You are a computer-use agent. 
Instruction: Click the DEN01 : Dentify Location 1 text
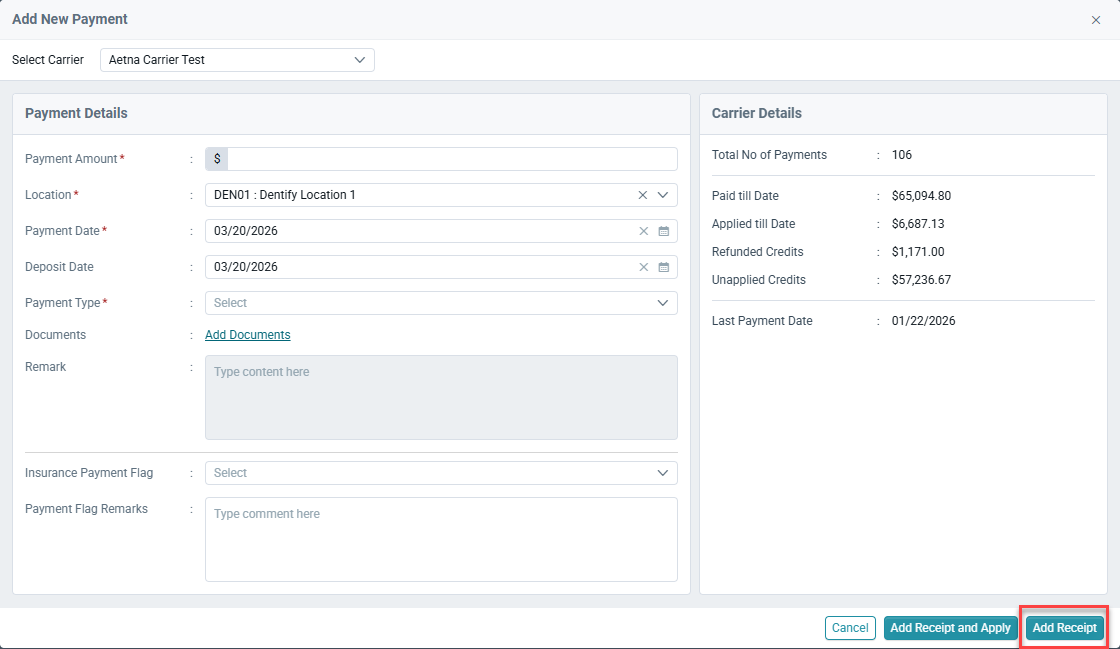click(284, 195)
